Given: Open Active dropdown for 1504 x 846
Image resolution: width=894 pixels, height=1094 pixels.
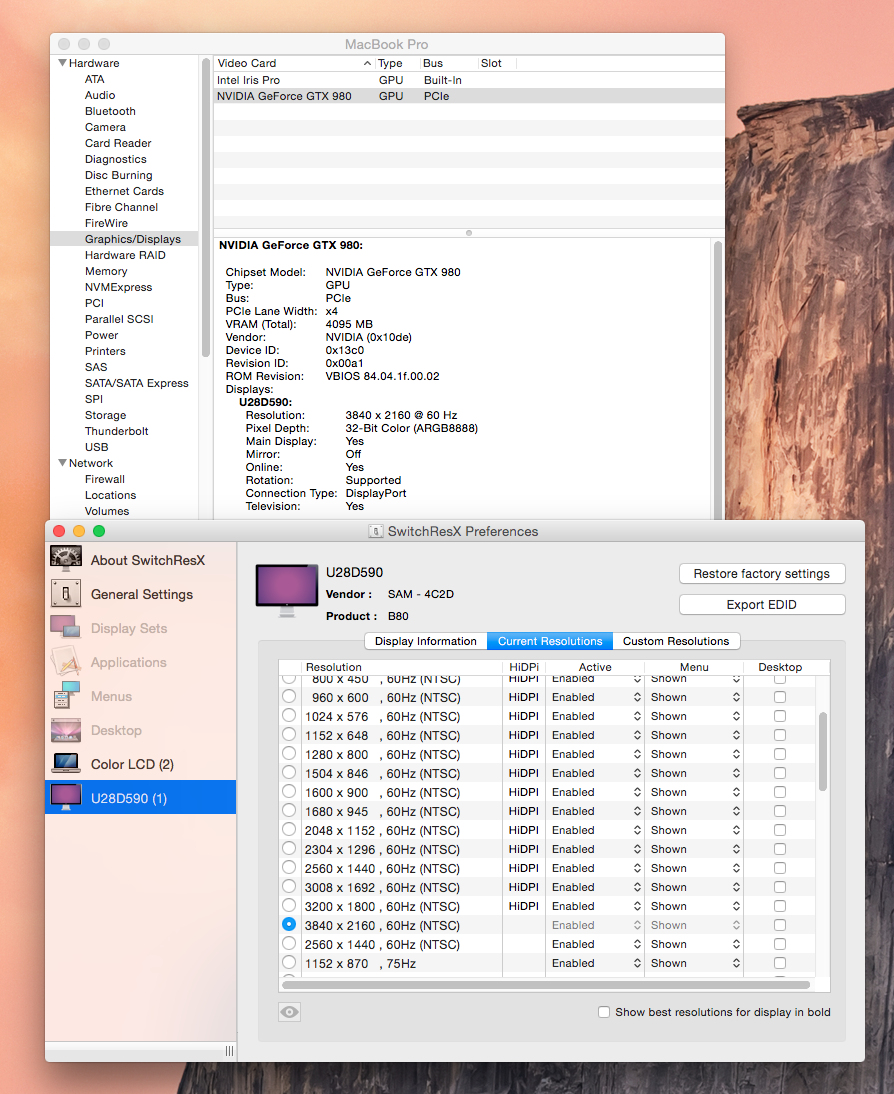Looking at the screenshot, I should [x=595, y=773].
